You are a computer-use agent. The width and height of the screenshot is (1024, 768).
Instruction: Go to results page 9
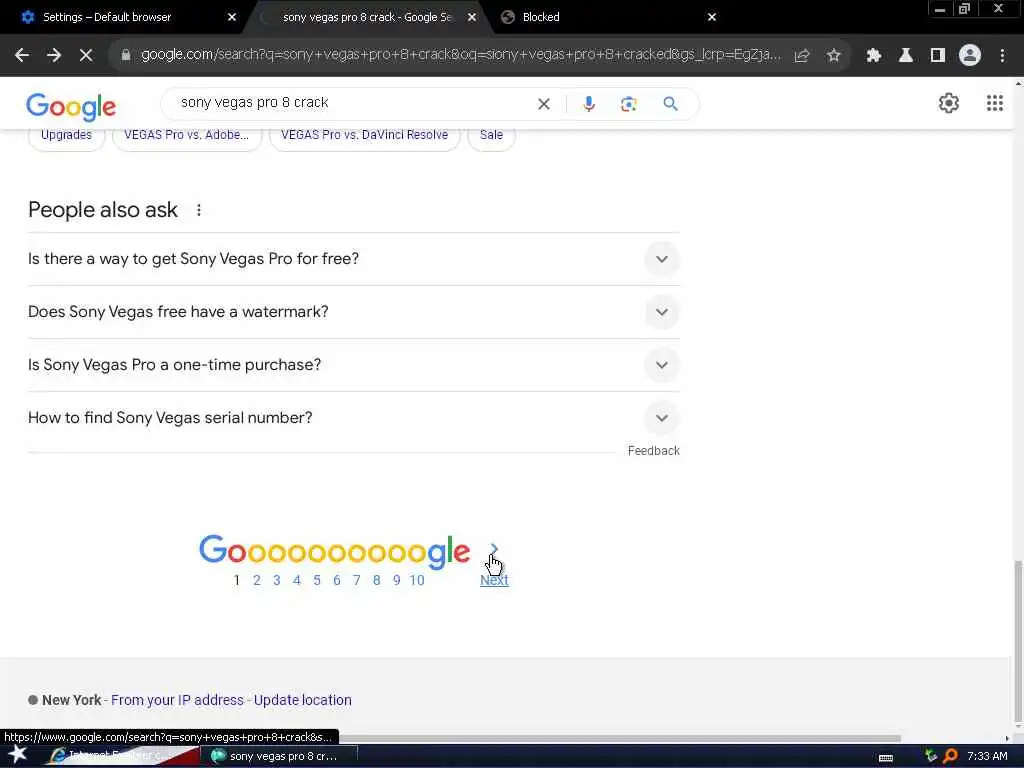[x=396, y=580]
